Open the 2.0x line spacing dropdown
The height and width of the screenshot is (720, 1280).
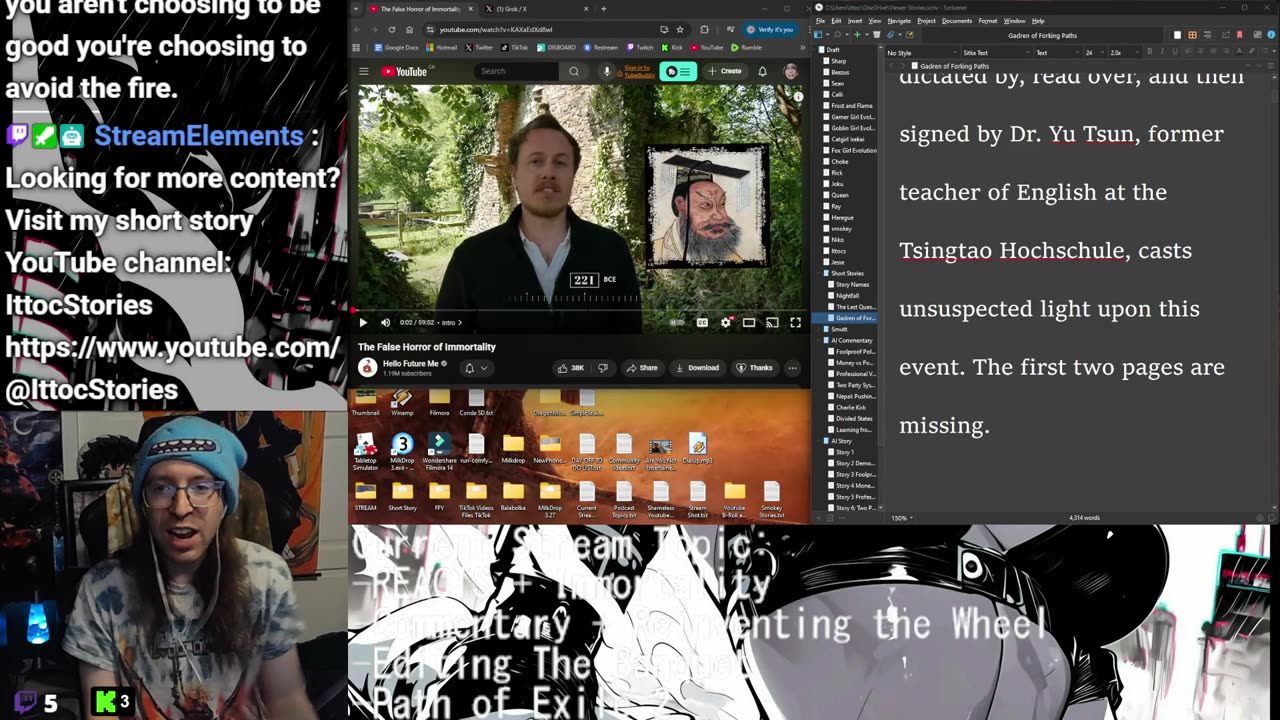click(x=1123, y=53)
